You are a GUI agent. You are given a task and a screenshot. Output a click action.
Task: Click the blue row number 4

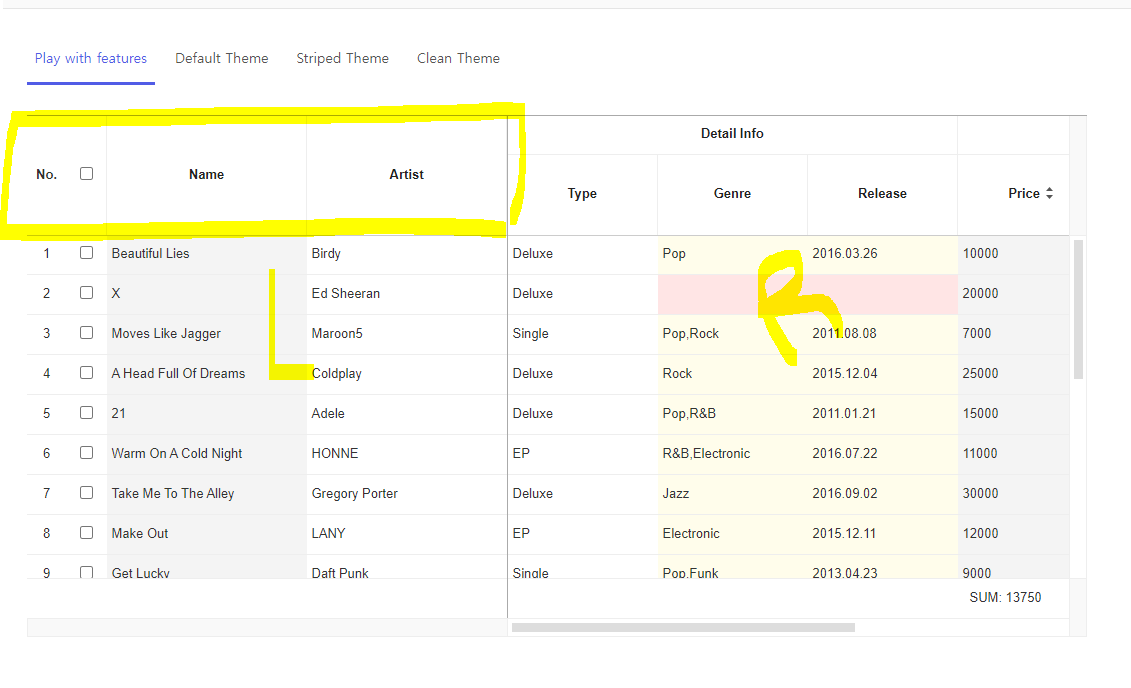[46, 373]
